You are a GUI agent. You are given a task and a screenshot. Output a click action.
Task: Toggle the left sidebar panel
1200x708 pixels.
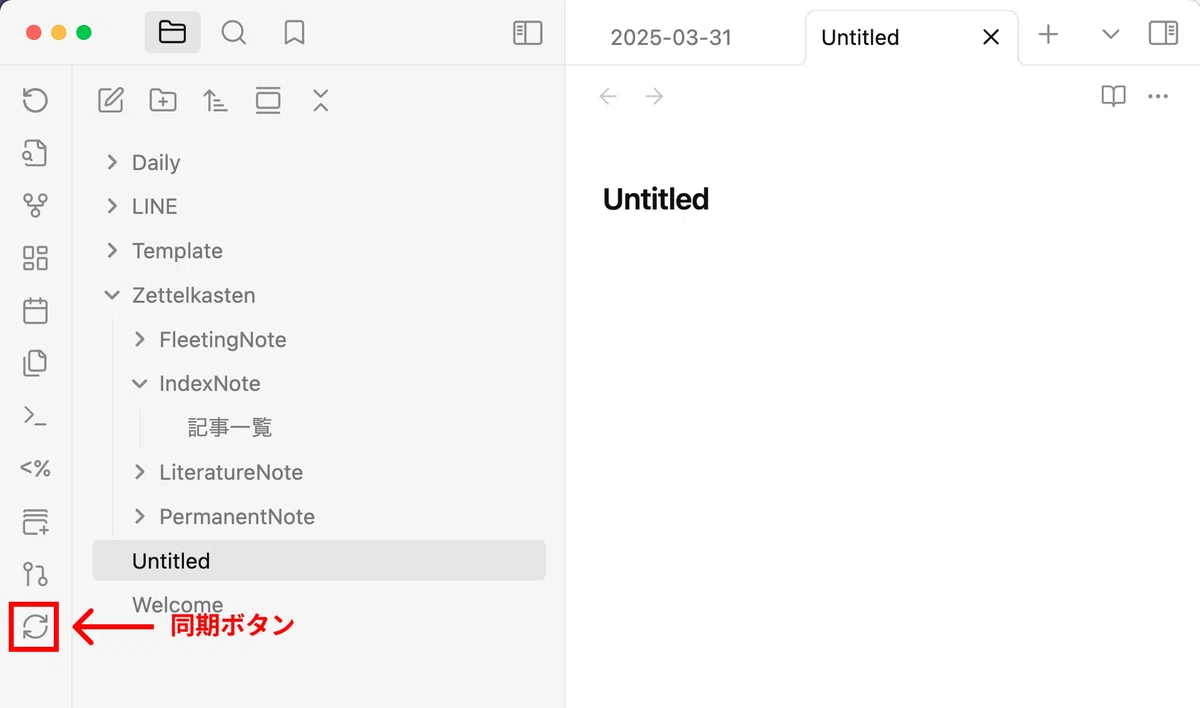(x=527, y=33)
